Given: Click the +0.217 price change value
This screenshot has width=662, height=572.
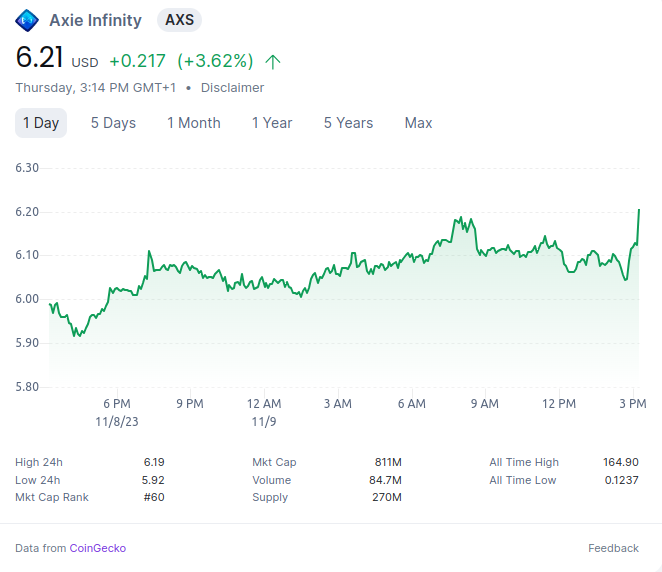Looking at the screenshot, I should tap(137, 61).
